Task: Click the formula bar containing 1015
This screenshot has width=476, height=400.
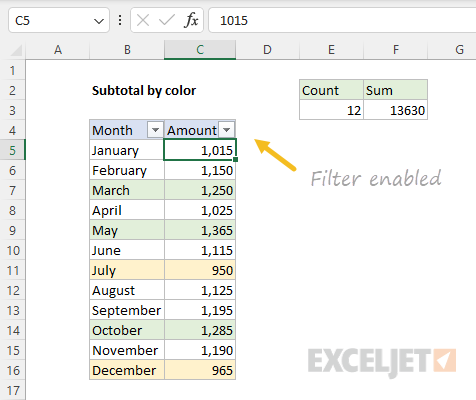Action: pyautogui.click(x=342, y=21)
